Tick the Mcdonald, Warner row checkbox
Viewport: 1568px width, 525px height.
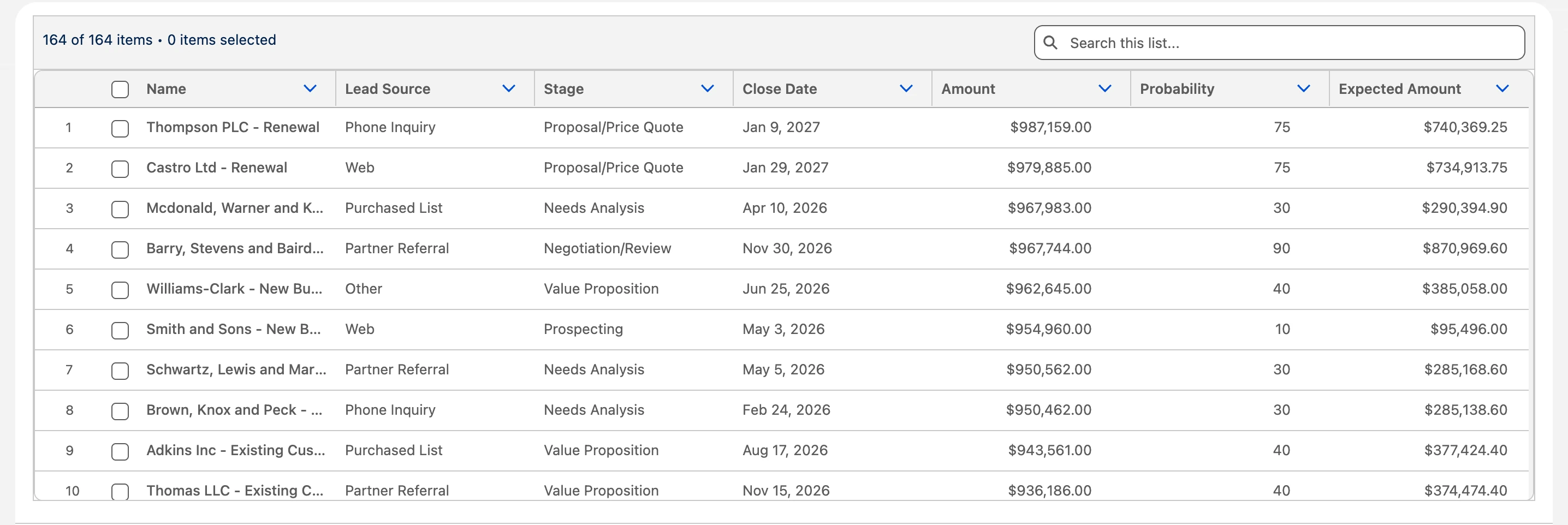click(x=120, y=209)
